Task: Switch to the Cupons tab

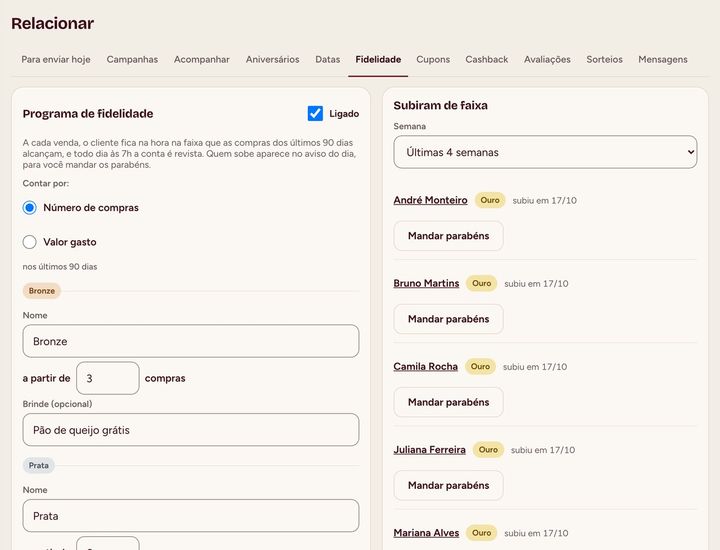Action: 433,59
